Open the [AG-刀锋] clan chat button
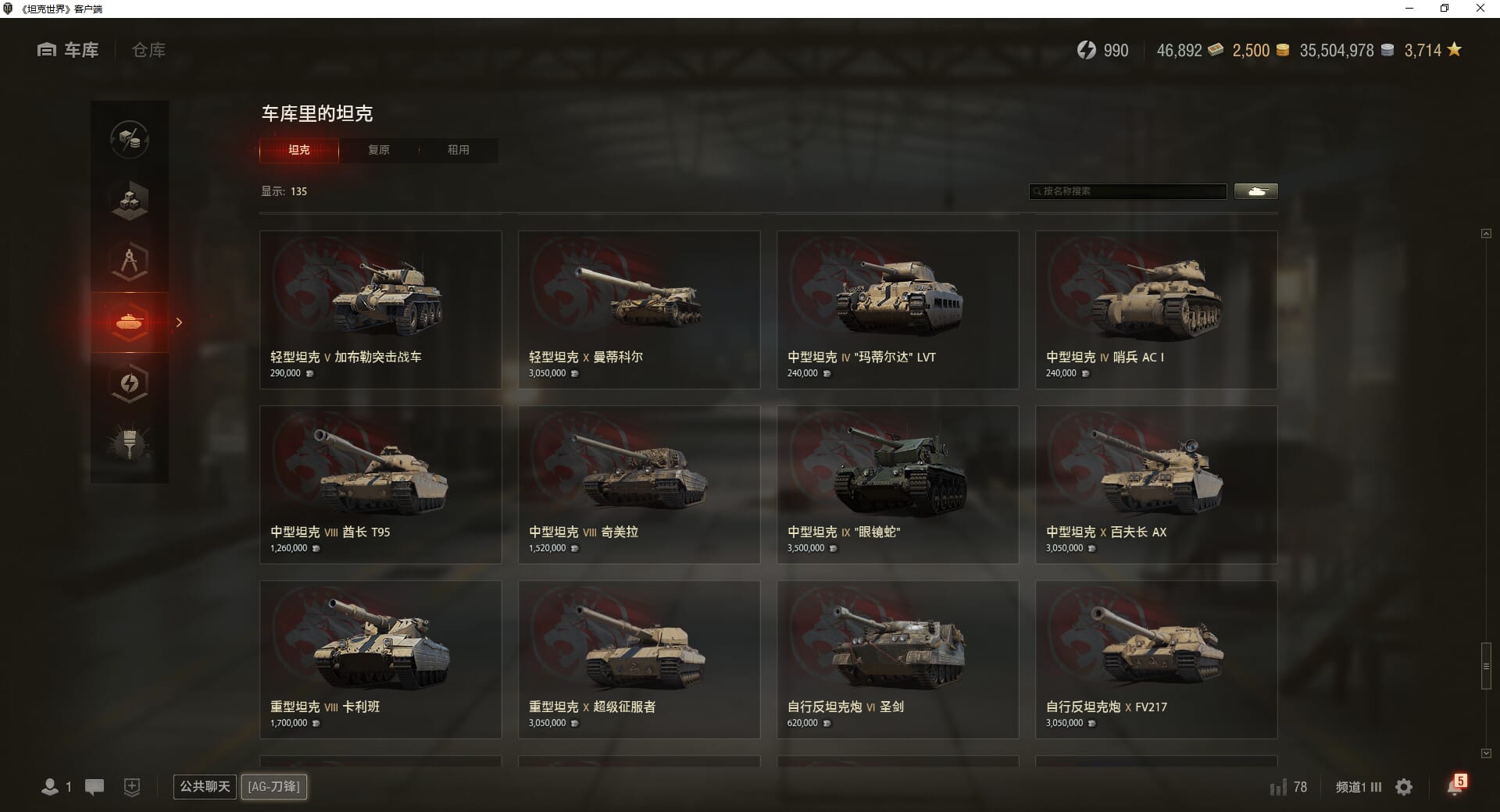The height and width of the screenshot is (812, 1500). [x=273, y=786]
